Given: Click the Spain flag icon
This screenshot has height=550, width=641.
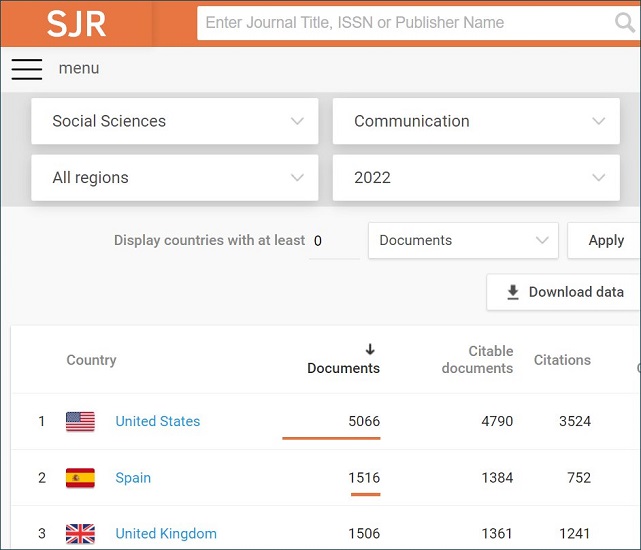Looking at the screenshot, I should coord(80,478).
